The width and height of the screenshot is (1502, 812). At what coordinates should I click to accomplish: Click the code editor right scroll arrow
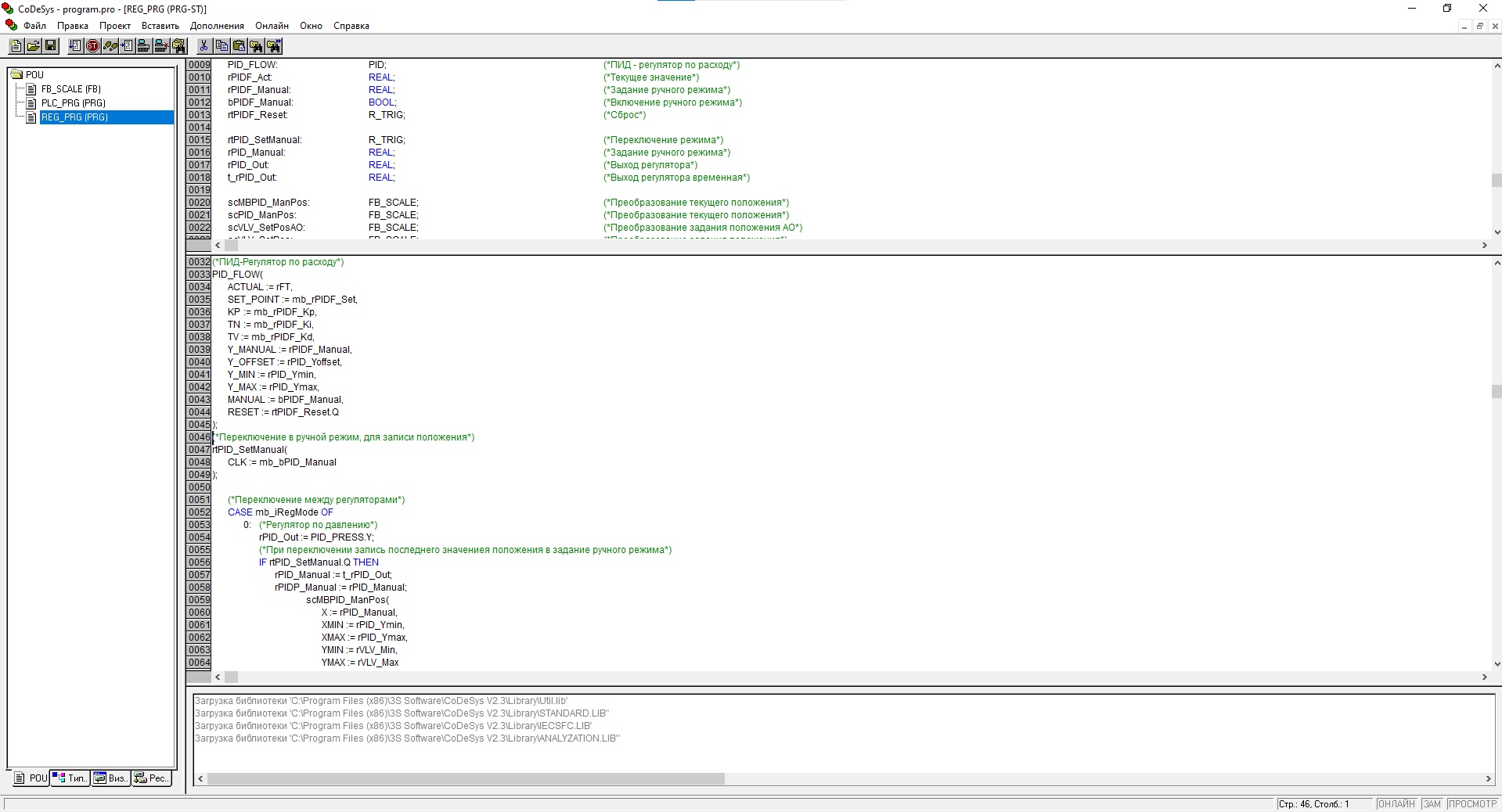click(x=1484, y=677)
